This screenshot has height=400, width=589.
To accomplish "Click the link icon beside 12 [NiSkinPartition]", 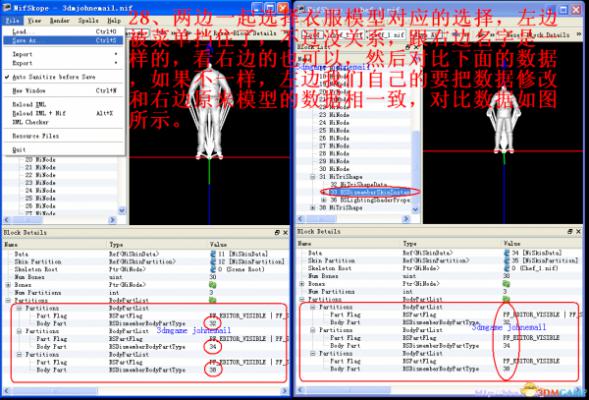I will (x=213, y=261).
